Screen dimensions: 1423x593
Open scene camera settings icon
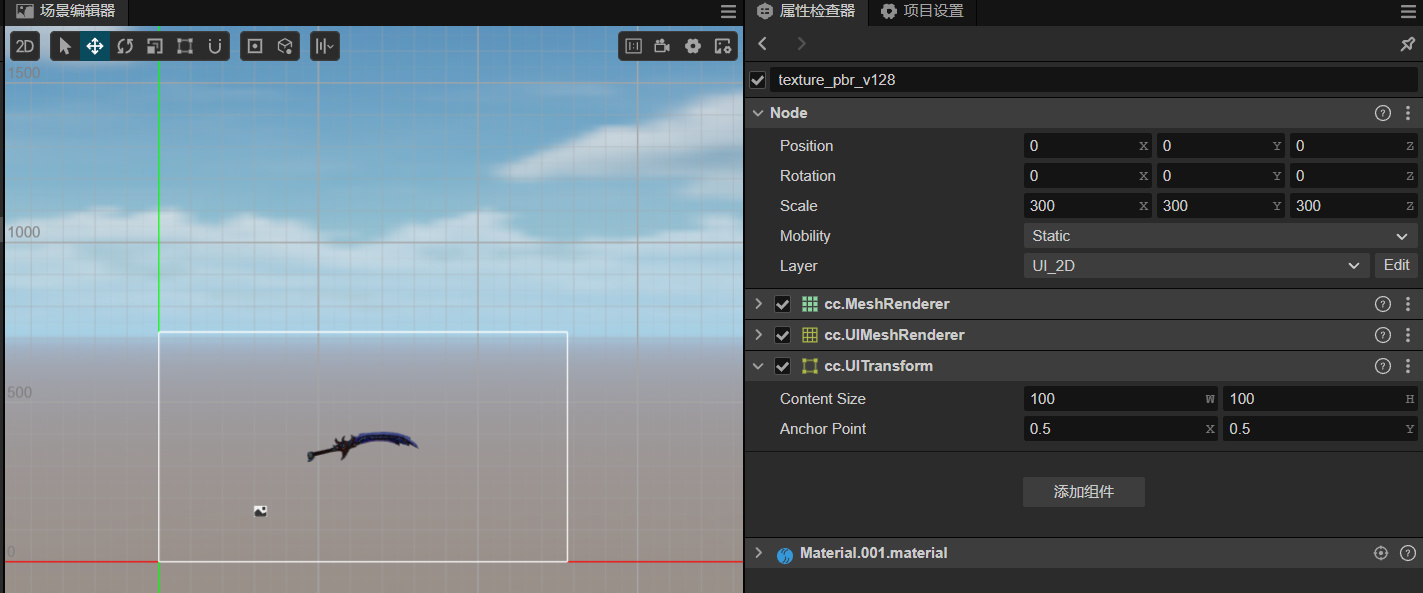tap(662, 46)
